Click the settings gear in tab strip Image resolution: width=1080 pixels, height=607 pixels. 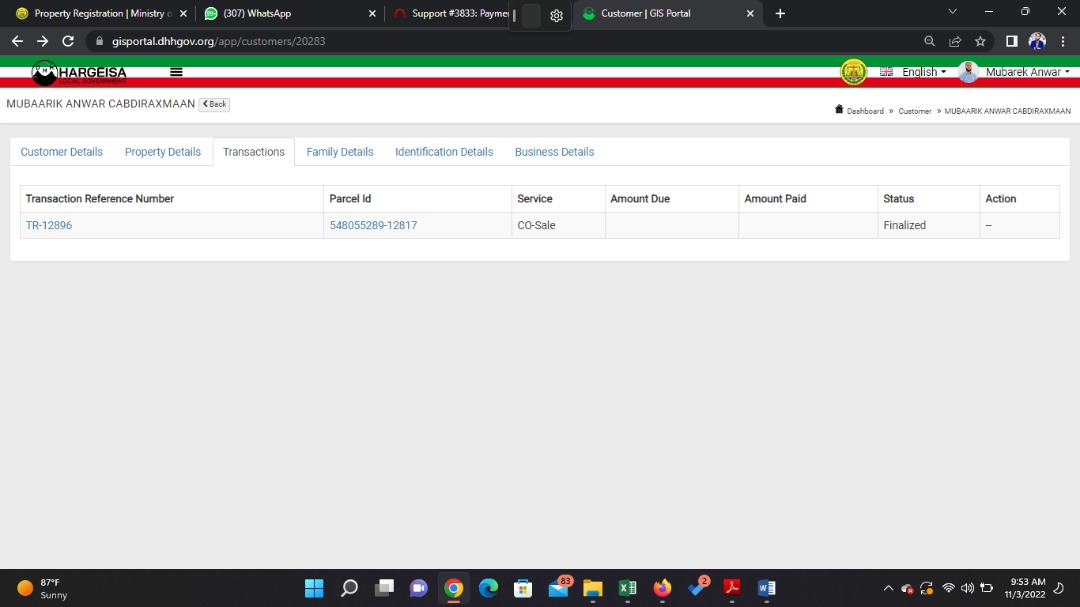557,15
